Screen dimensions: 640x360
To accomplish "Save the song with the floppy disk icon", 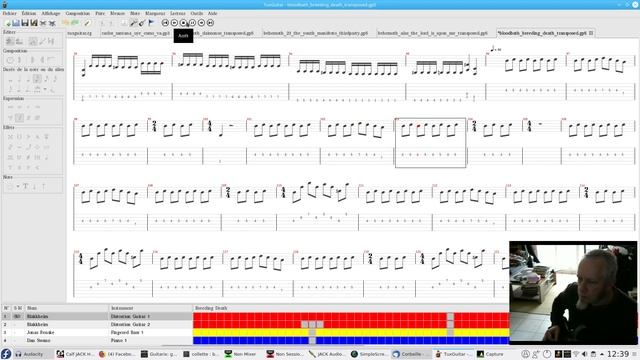I will 25,23.
